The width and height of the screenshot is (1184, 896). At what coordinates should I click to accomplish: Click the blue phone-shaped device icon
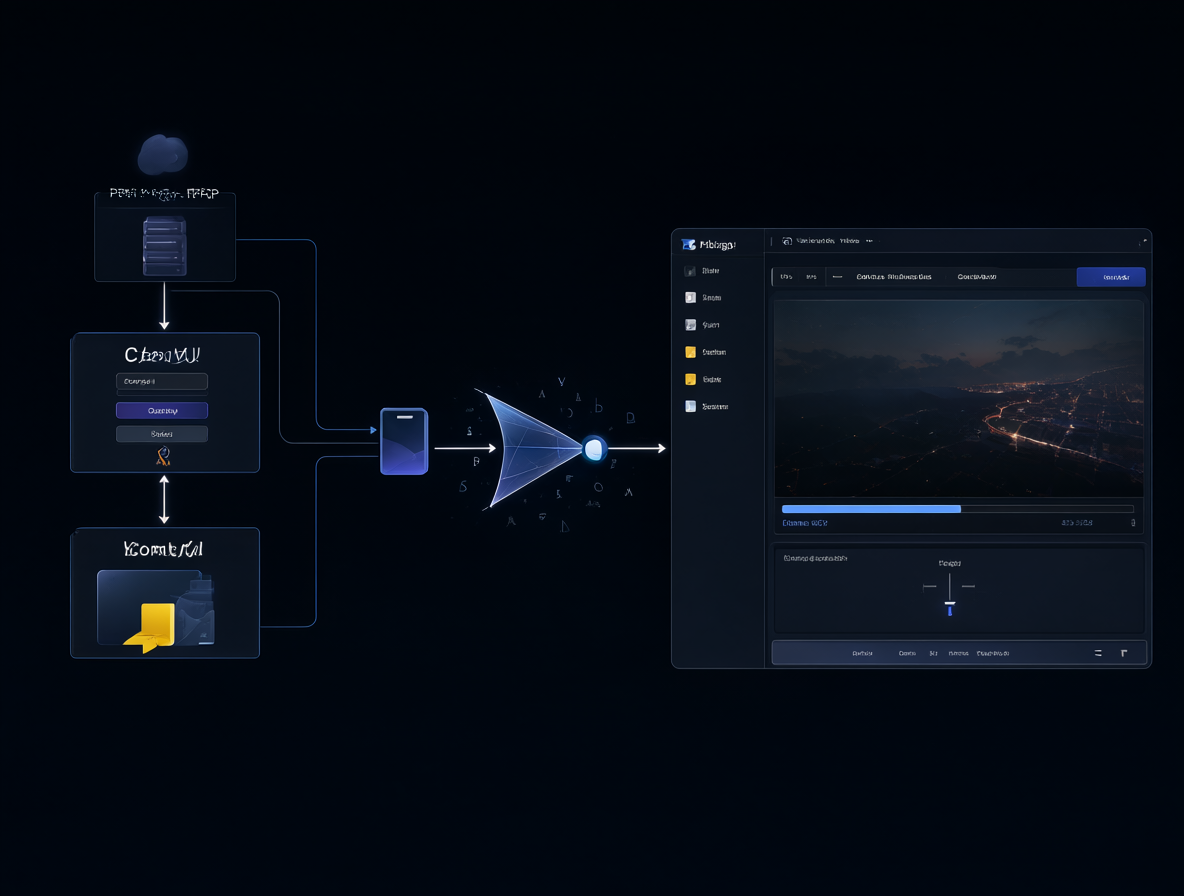[x=404, y=442]
